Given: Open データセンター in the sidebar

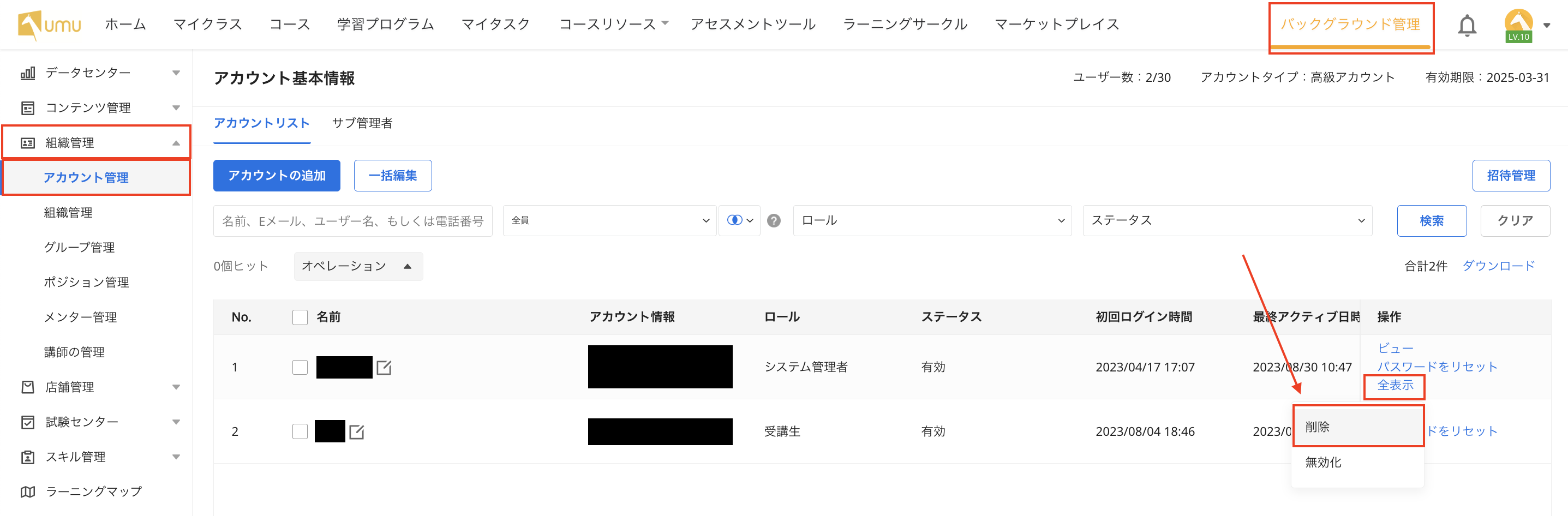Looking at the screenshot, I should click(x=98, y=73).
